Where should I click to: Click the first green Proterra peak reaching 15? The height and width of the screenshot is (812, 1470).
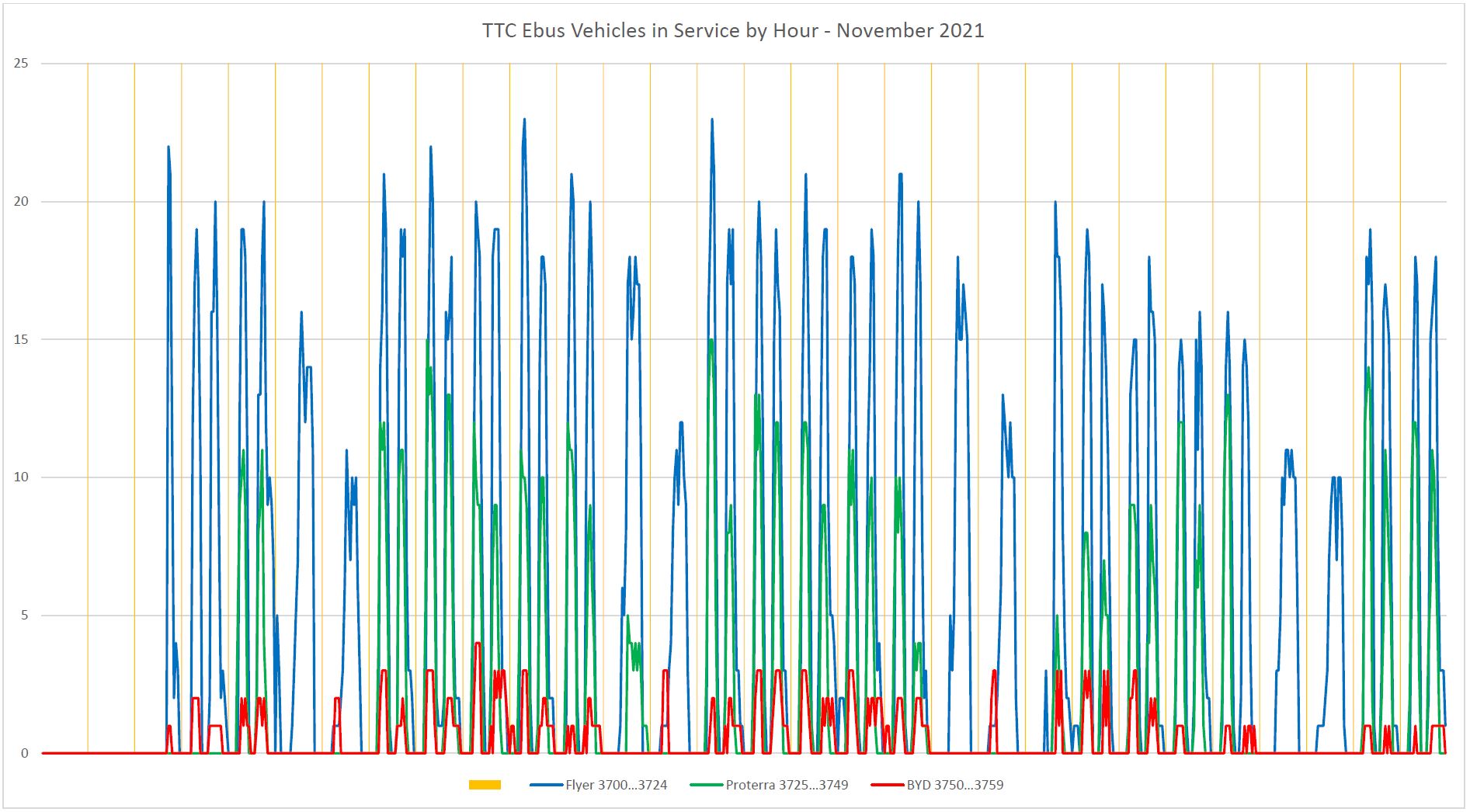coord(427,341)
